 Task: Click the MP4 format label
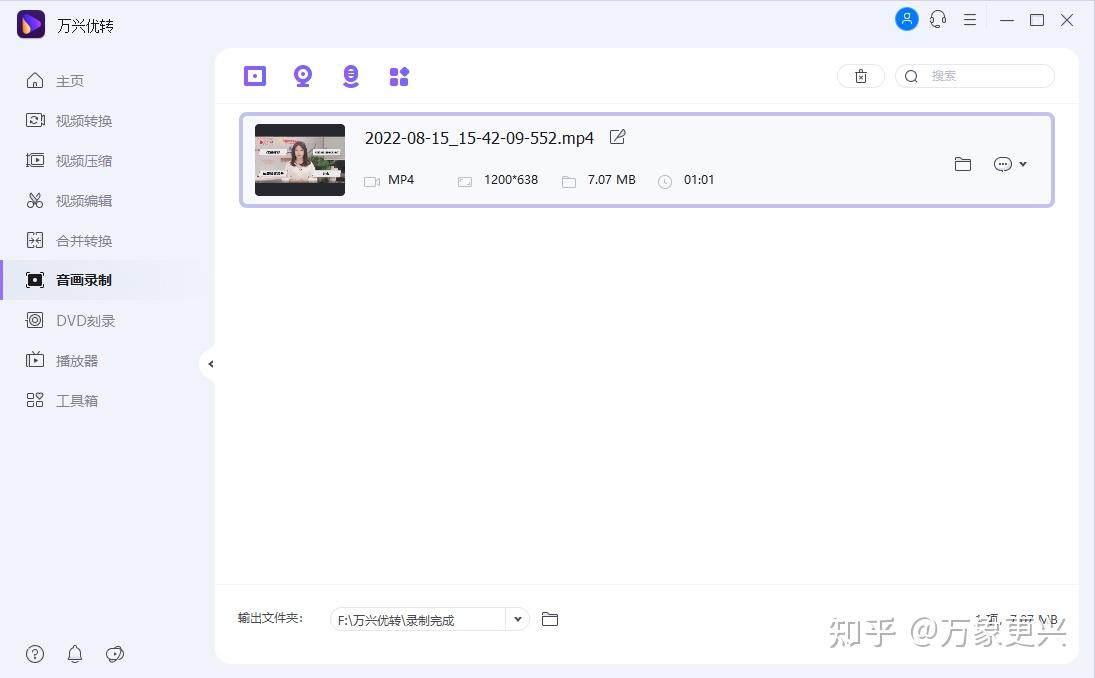tap(401, 179)
